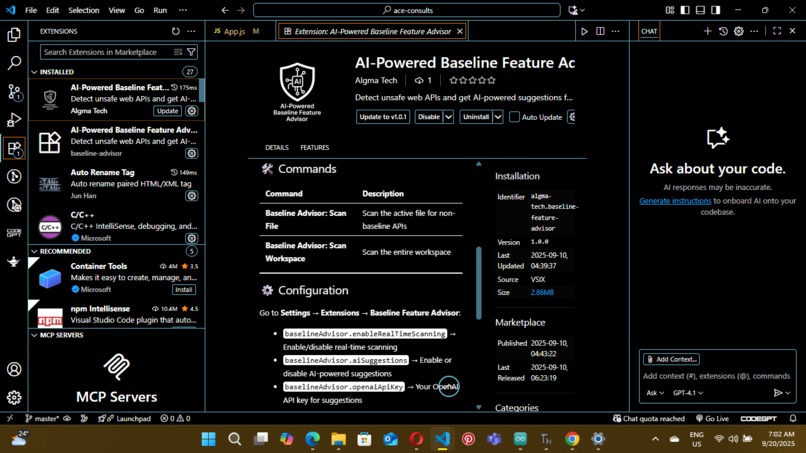Open notifications bell in status bar
Viewport: 806px width, 453px height.
tap(793, 419)
